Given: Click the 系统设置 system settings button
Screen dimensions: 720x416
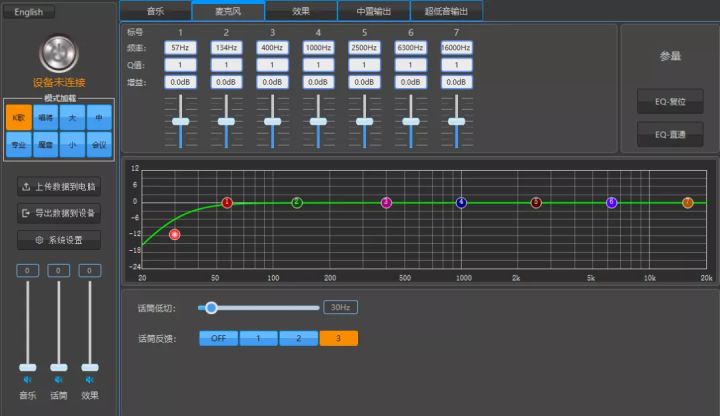Looking at the screenshot, I should point(58,240).
